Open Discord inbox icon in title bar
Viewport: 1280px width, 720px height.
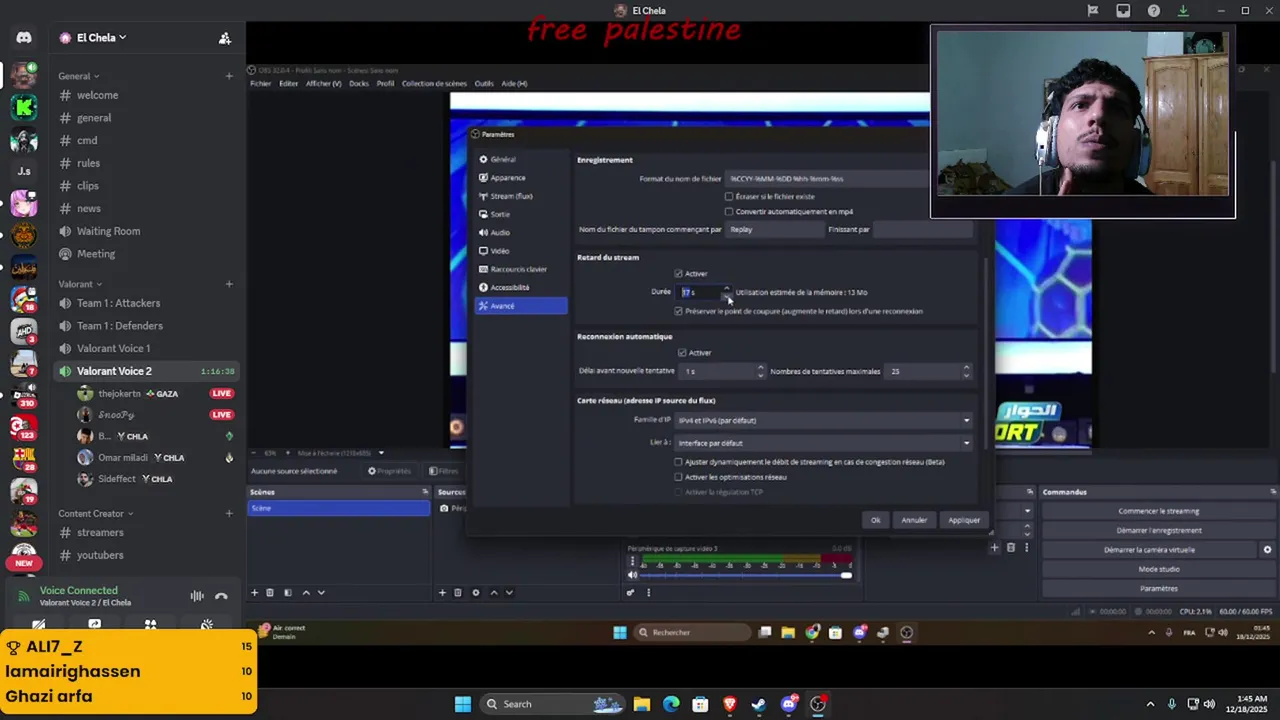1123,11
